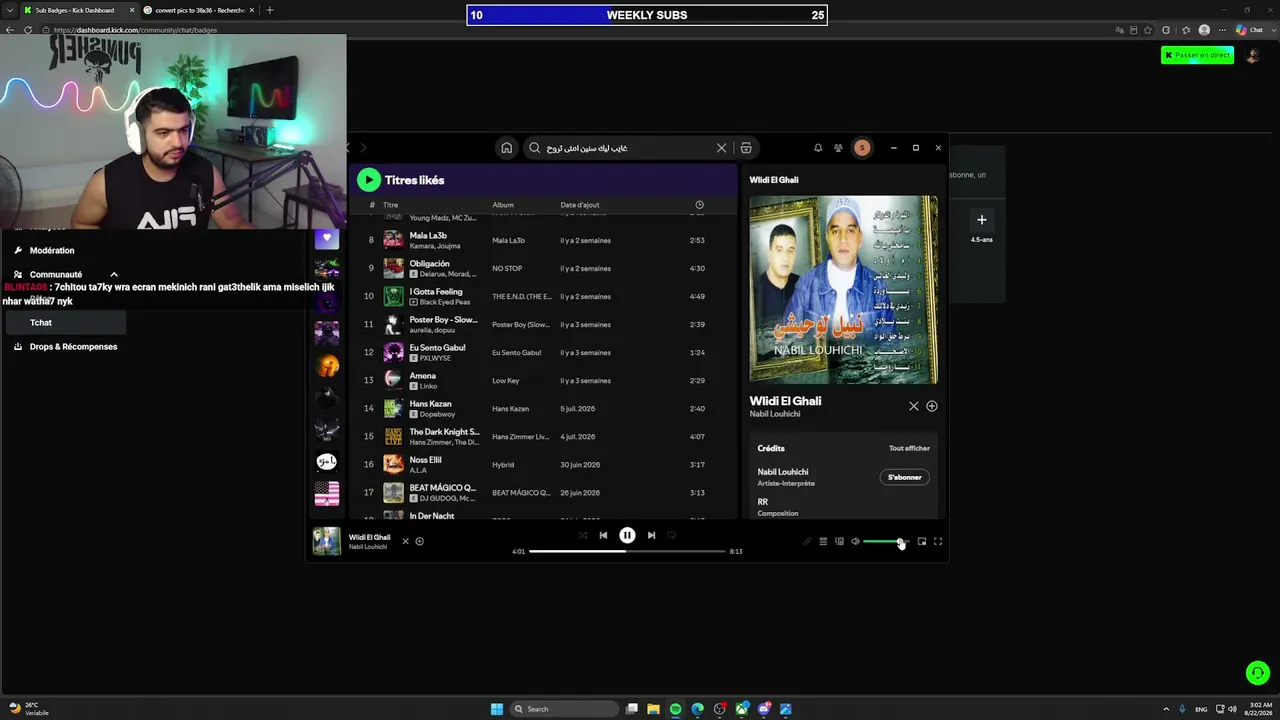The width and height of the screenshot is (1280, 720).
Task: Open Microsoft Edge from the taskbar
Action: 698,709
